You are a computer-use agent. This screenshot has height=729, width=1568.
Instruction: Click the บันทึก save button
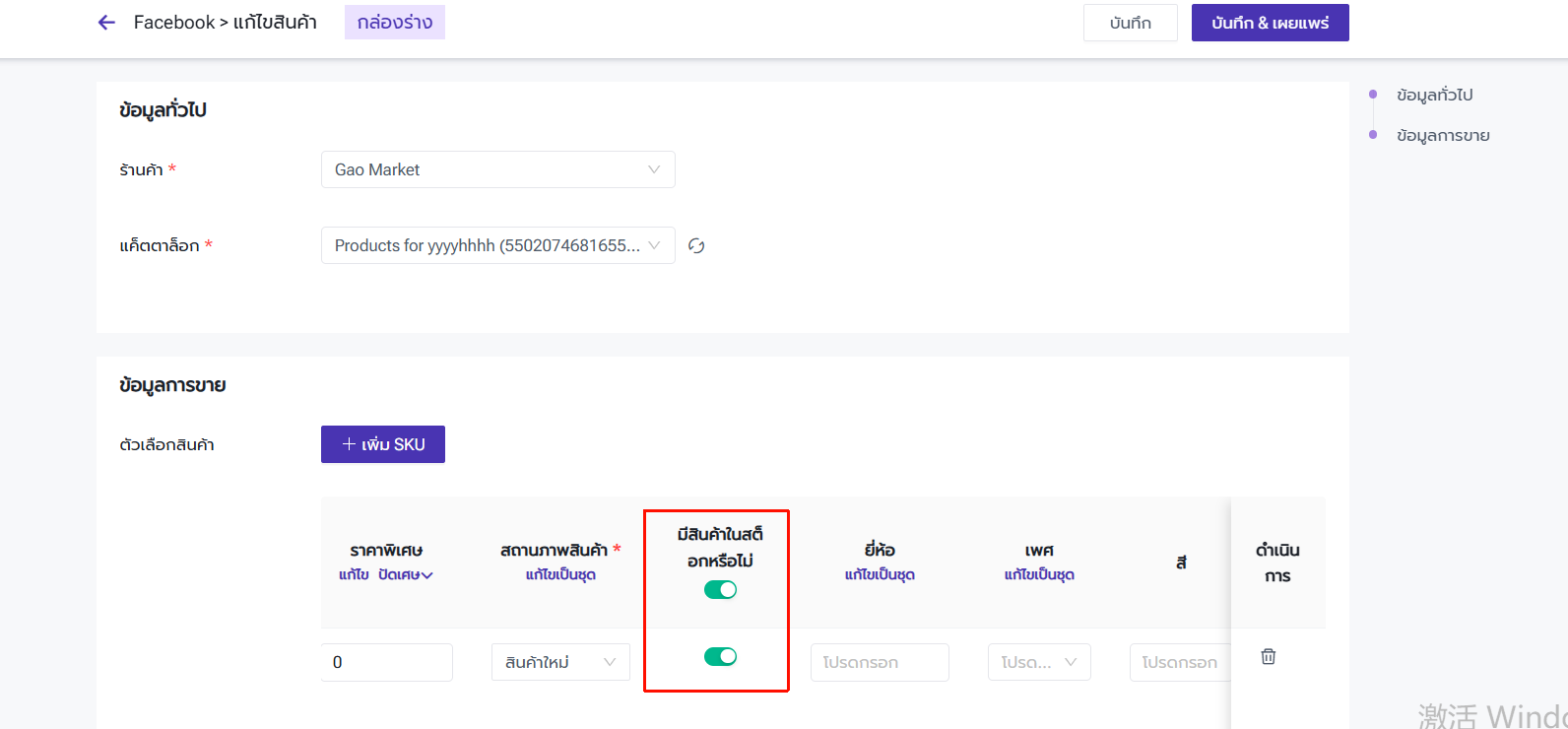[1130, 23]
